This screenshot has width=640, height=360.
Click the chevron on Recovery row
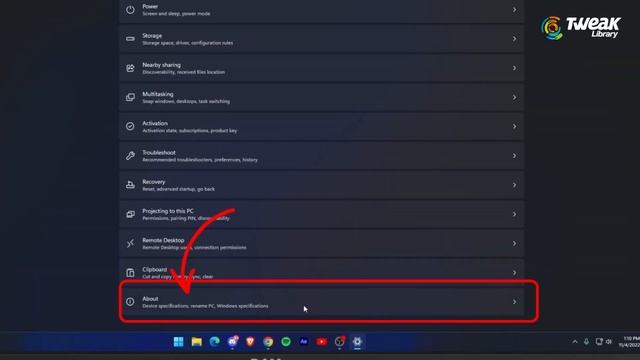pos(514,185)
